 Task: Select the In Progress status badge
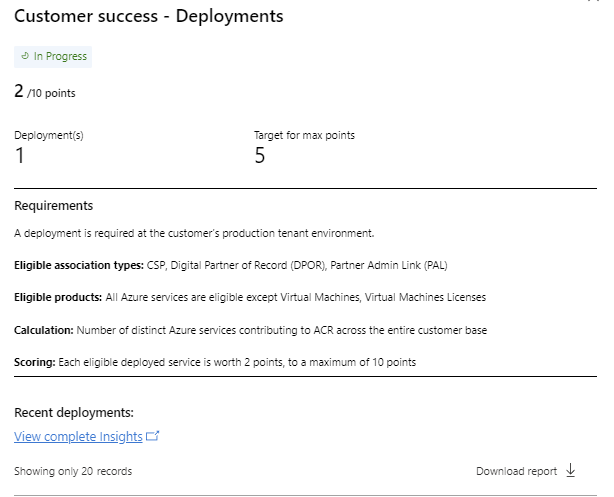(x=53, y=57)
